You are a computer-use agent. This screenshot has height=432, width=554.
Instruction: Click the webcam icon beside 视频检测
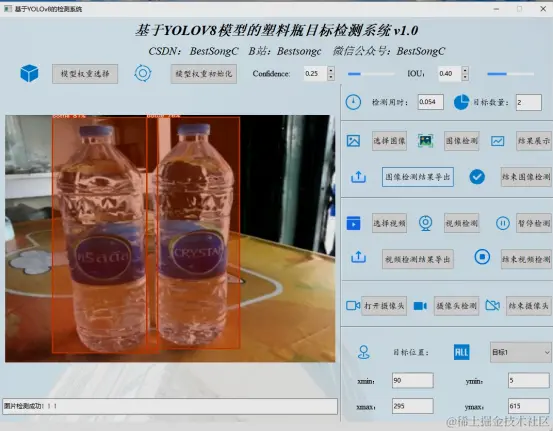click(426, 224)
